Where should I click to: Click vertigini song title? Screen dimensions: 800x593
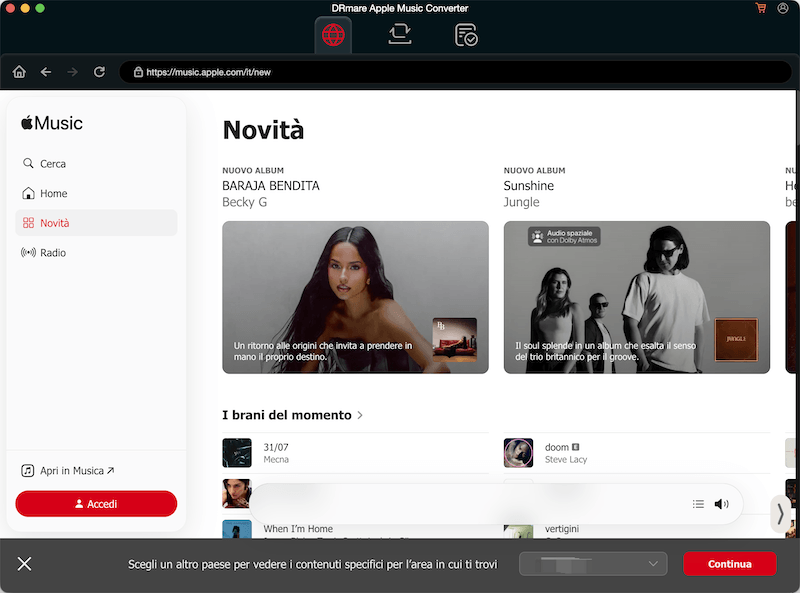click(562, 529)
